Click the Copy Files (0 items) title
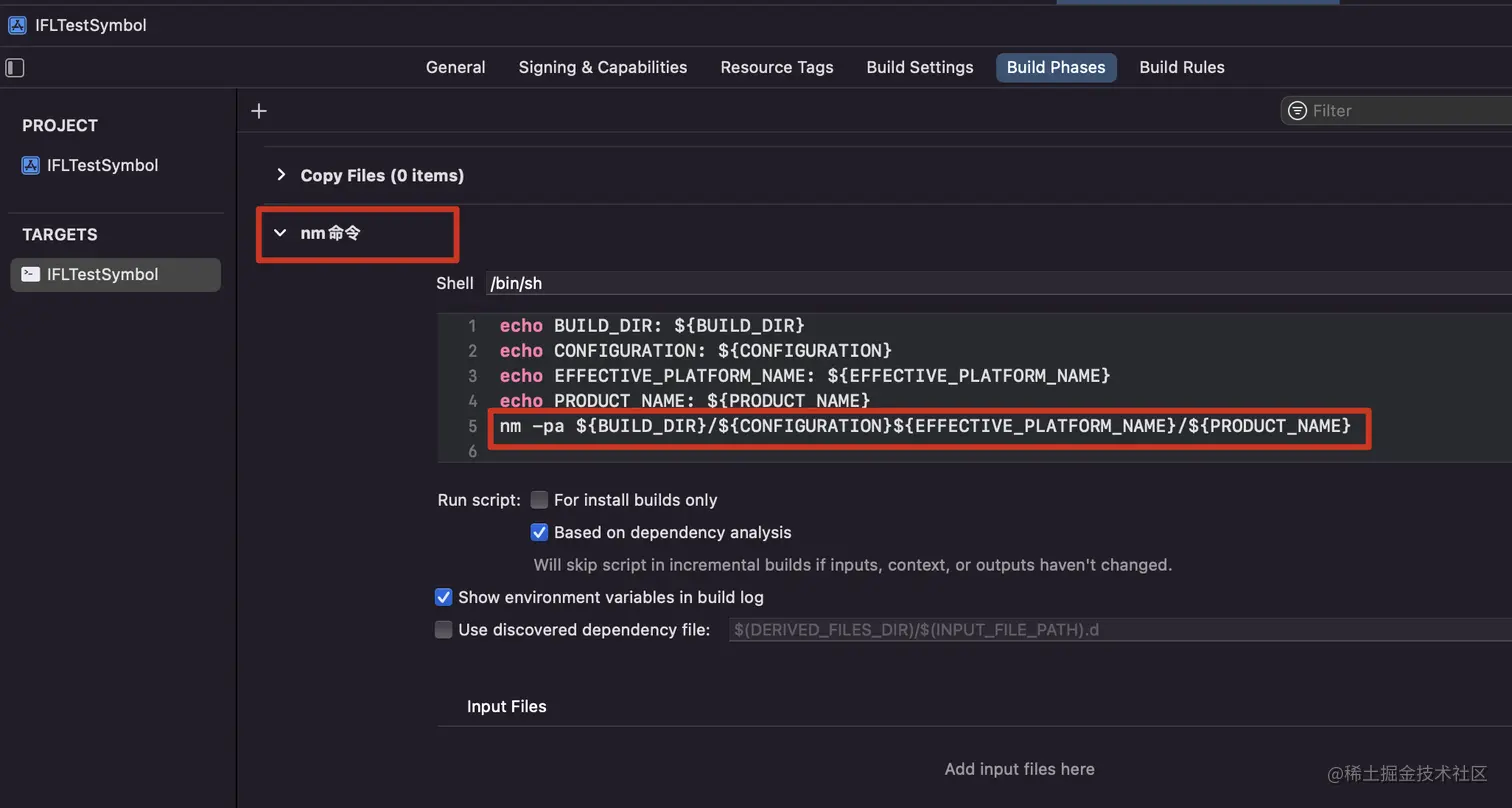This screenshot has width=1512, height=808. [x=382, y=175]
